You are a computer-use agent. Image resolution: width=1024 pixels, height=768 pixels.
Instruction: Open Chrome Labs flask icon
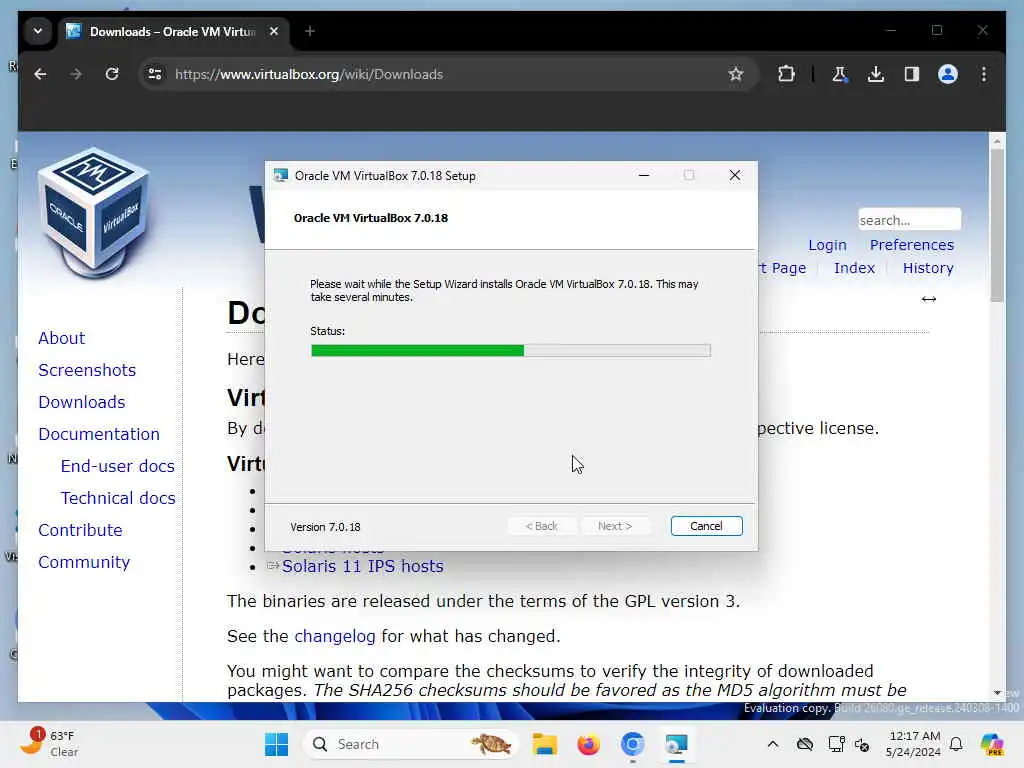tap(839, 74)
